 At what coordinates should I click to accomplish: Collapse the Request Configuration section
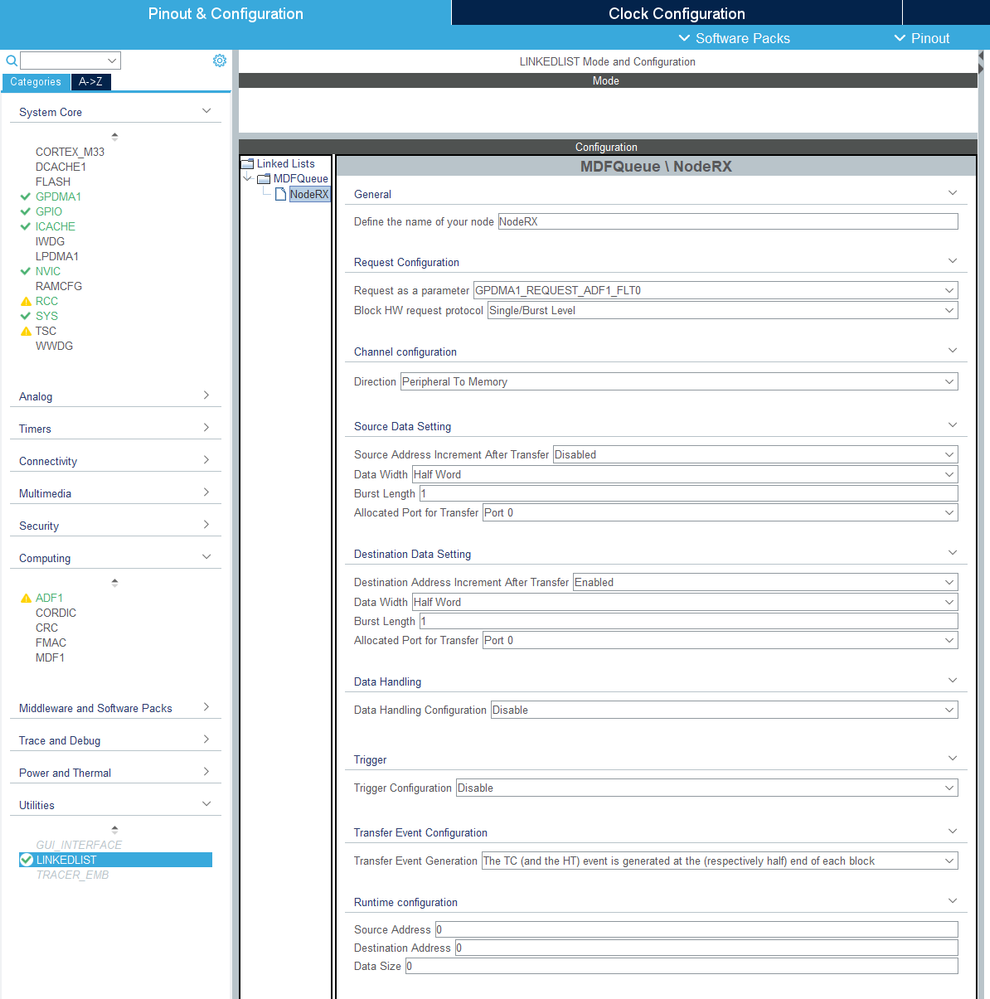point(952,261)
